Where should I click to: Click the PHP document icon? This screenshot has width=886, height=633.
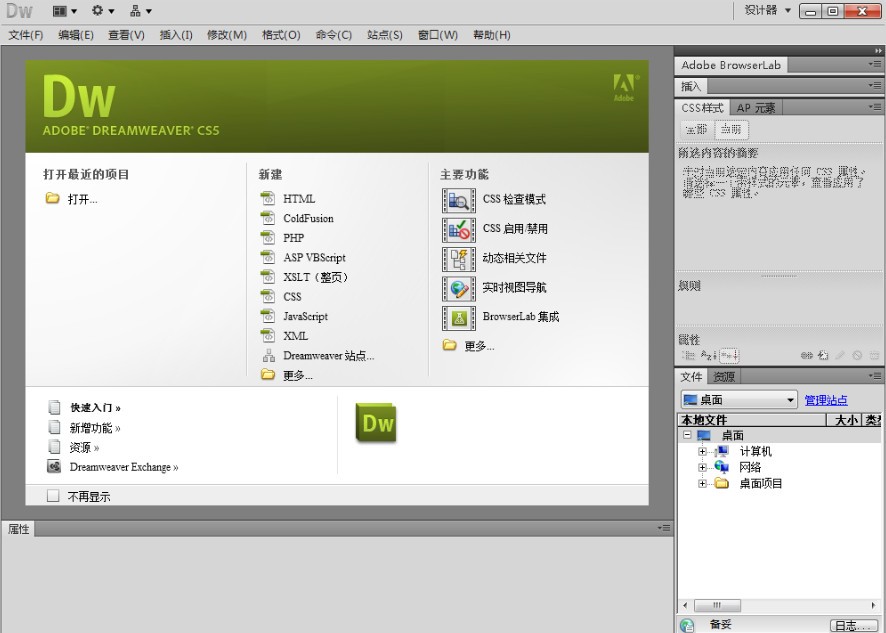268,237
